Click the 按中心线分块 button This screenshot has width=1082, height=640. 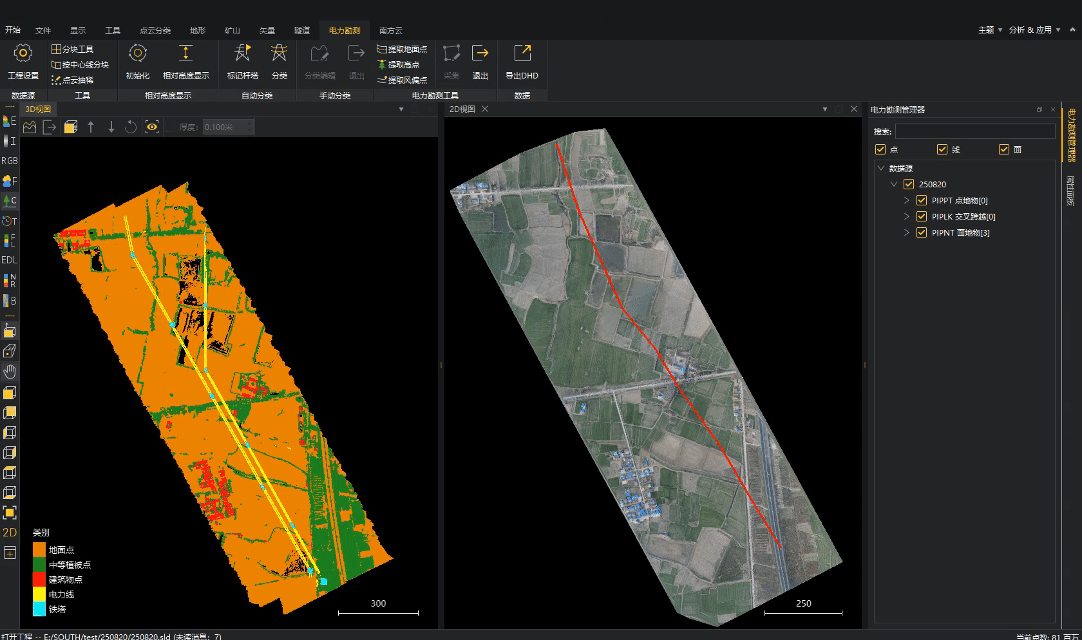[x=80, y=64]
